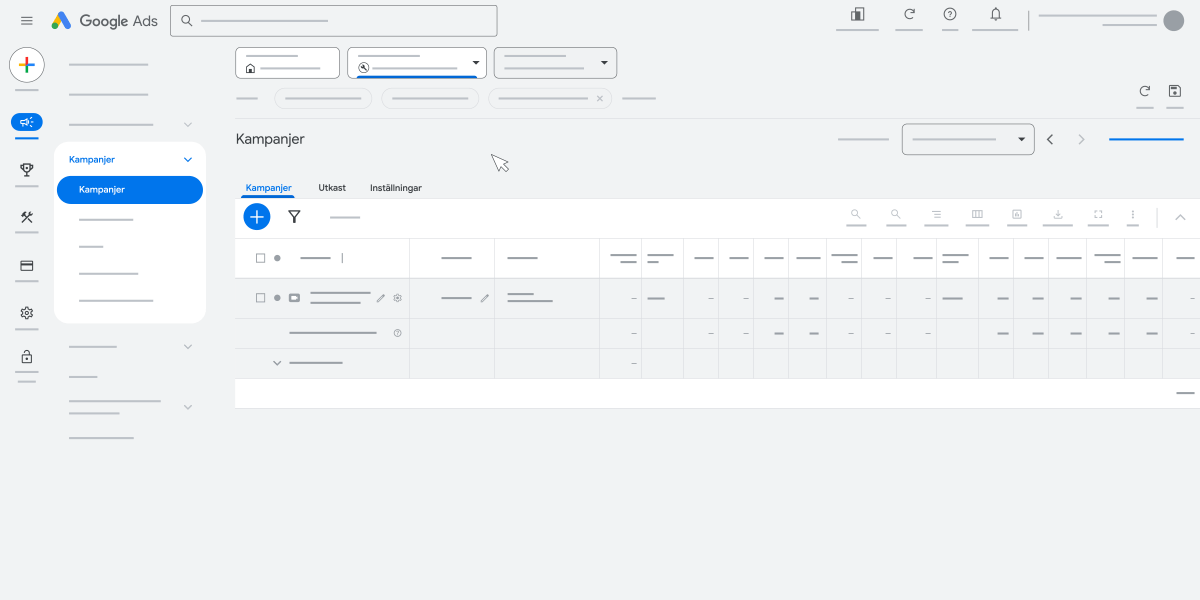Screen dimensions: 1200x600
Task: Open the Tools wrench icon in sidebar
Action: (27, 218)
